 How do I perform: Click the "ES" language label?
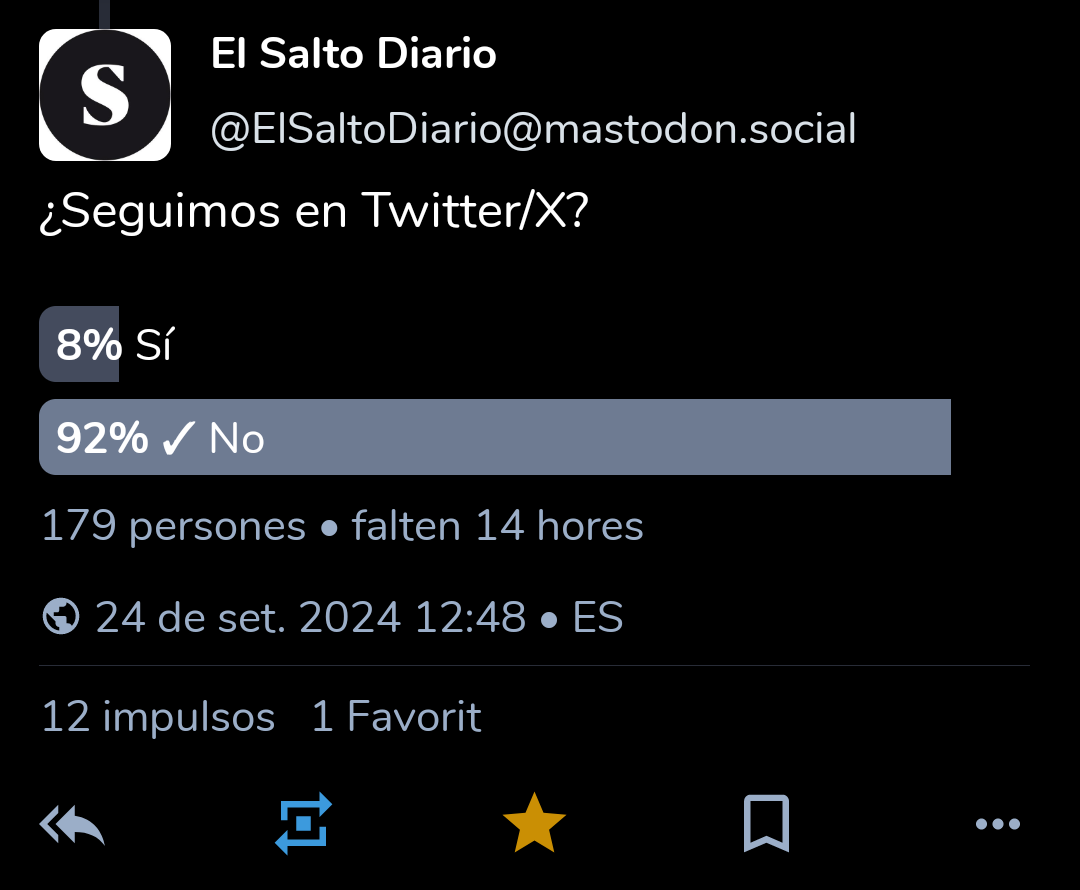point(598,618)
